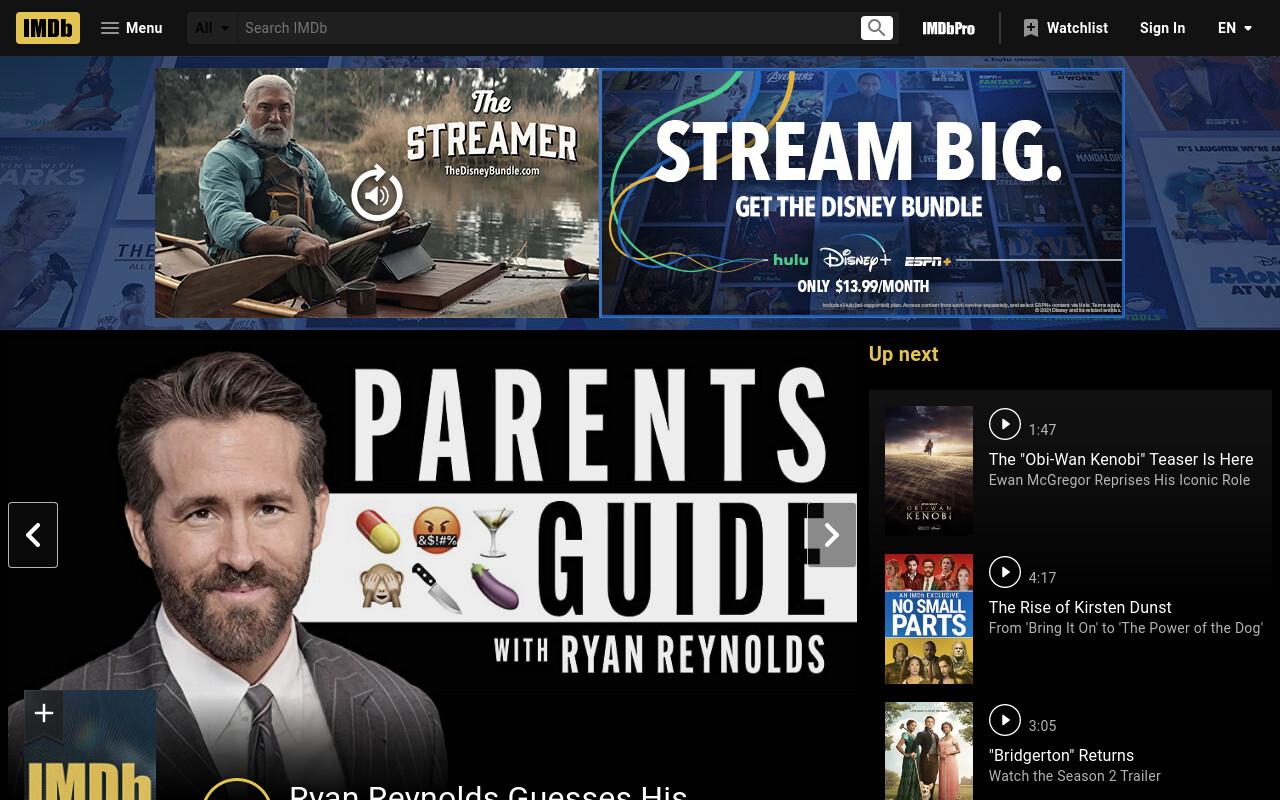1280x800 pixels.
Task: Select 'The Rise of Kirsten Dunst' title
Action: (x=1080, y=607)
